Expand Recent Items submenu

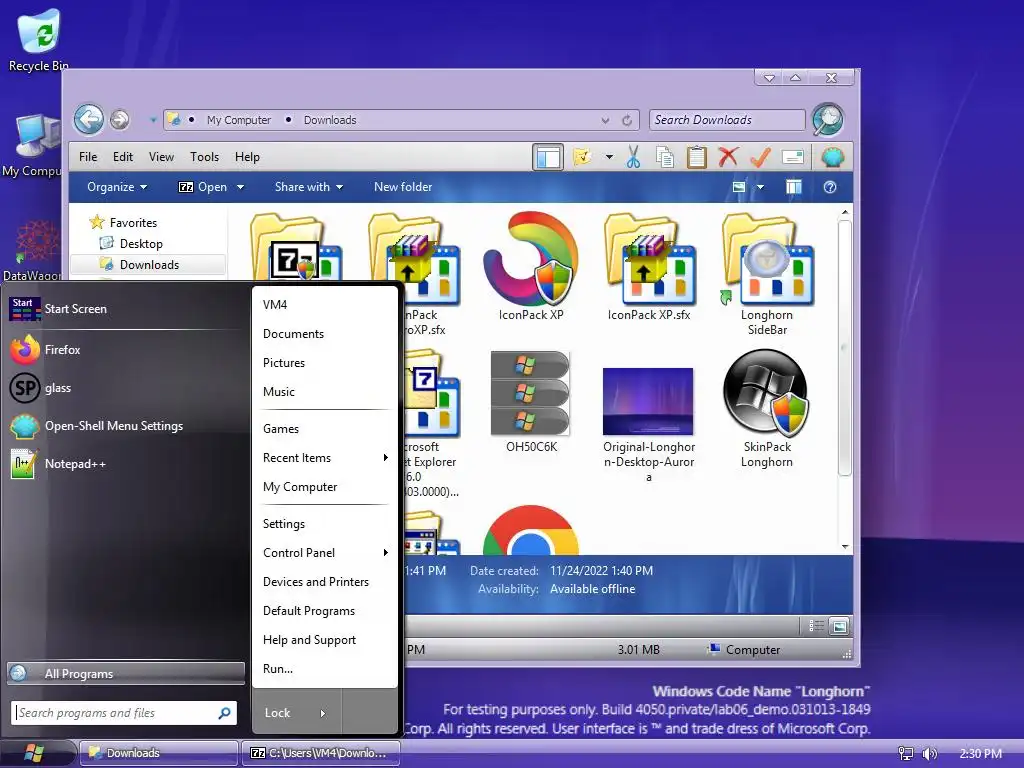coord(325,458)
